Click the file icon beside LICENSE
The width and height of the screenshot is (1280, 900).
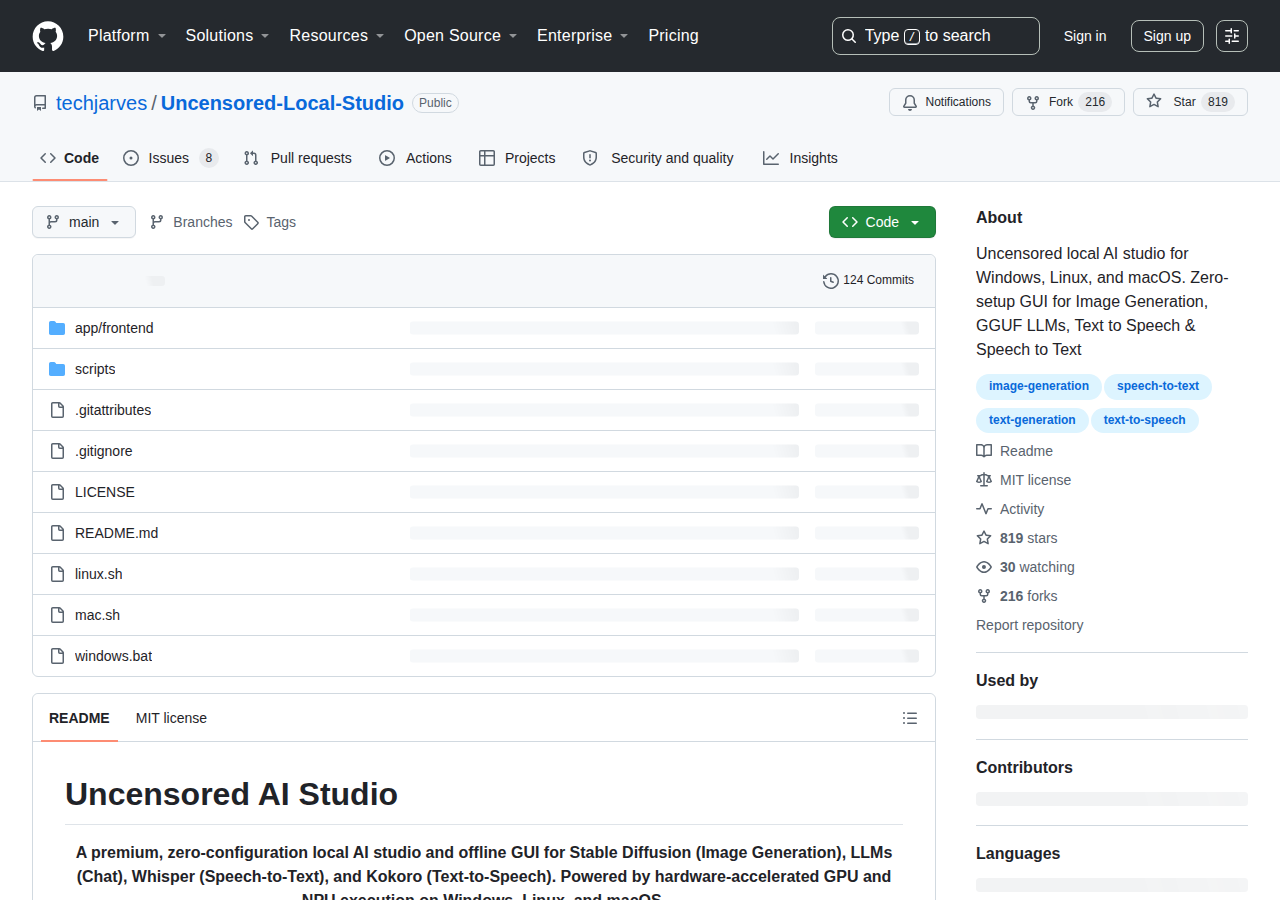[57, 492]
